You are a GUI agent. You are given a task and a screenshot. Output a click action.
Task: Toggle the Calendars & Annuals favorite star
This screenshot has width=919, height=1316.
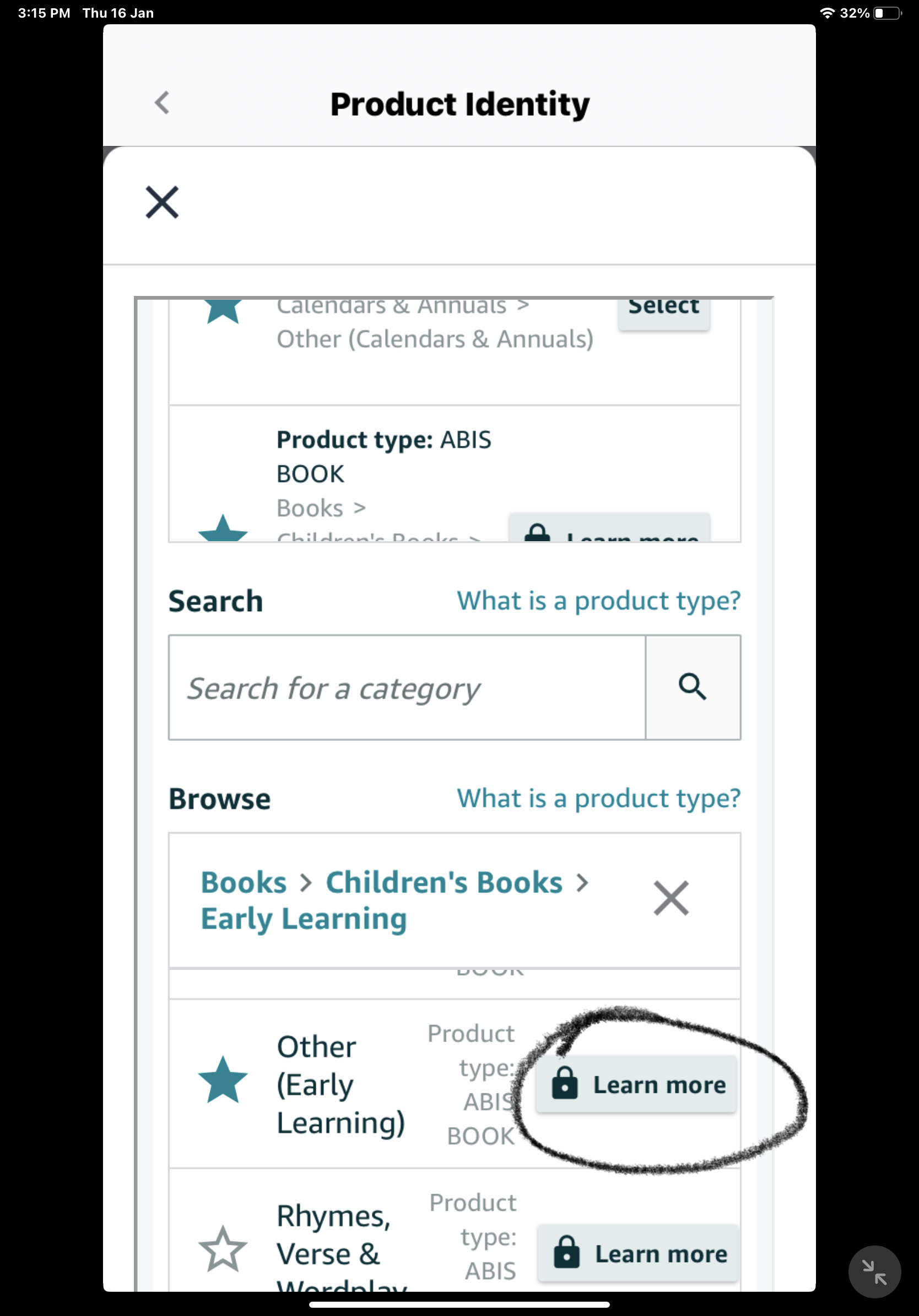223,310
